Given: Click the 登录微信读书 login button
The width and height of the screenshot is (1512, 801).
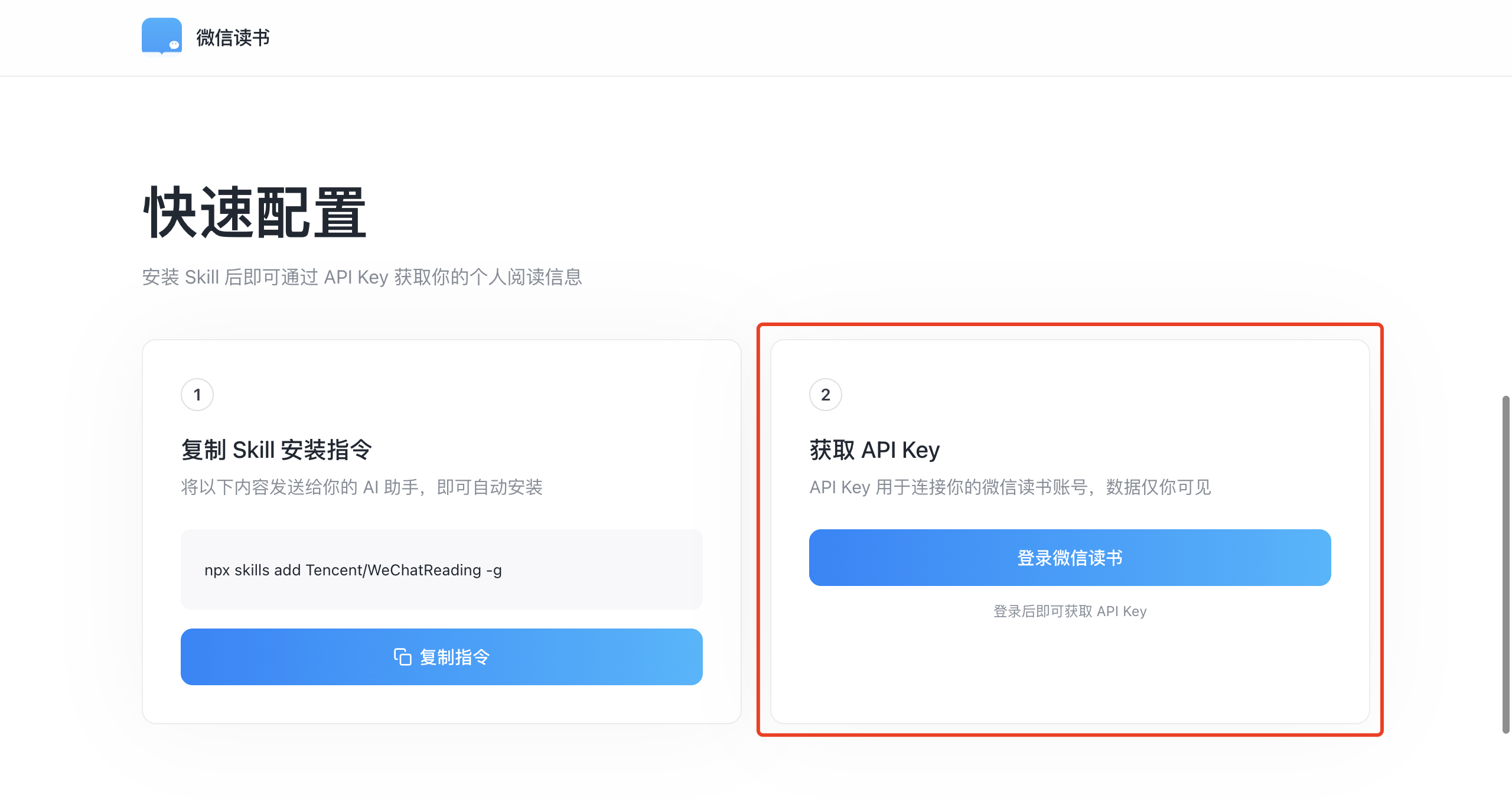Looking at the screenshot, I should coord(1070,558).
